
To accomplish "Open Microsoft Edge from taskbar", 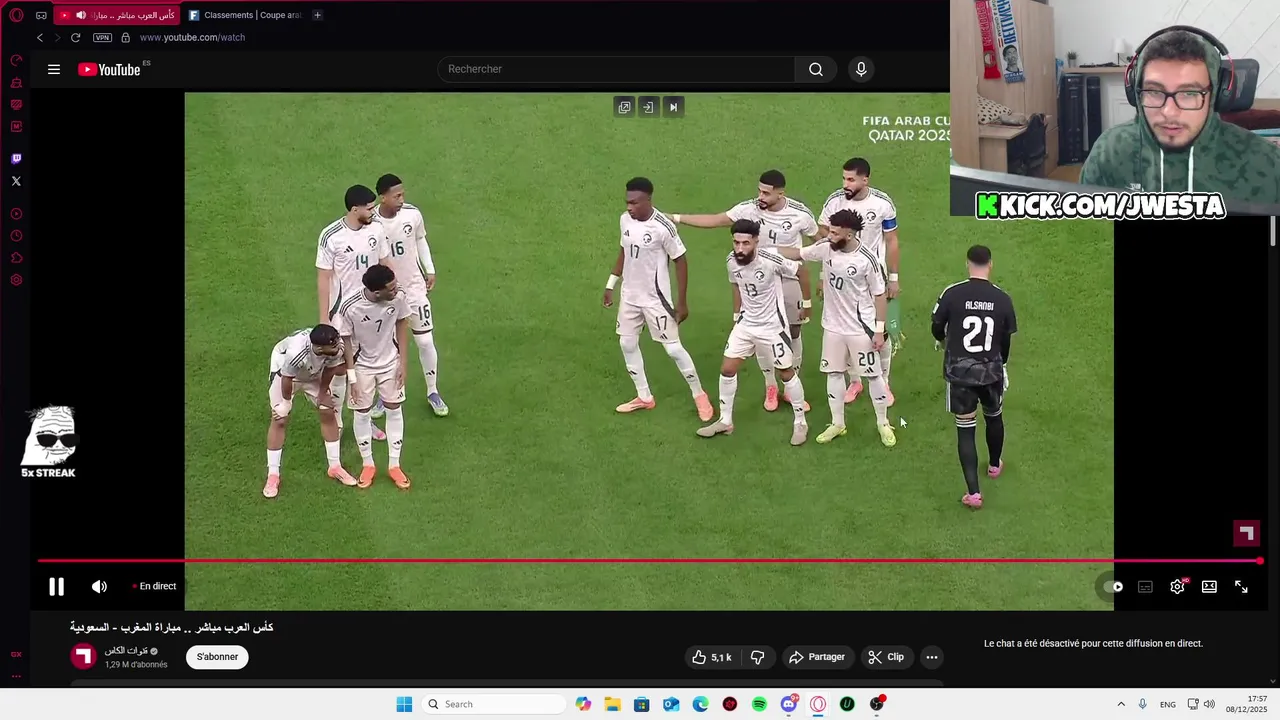I will point(700,704).
